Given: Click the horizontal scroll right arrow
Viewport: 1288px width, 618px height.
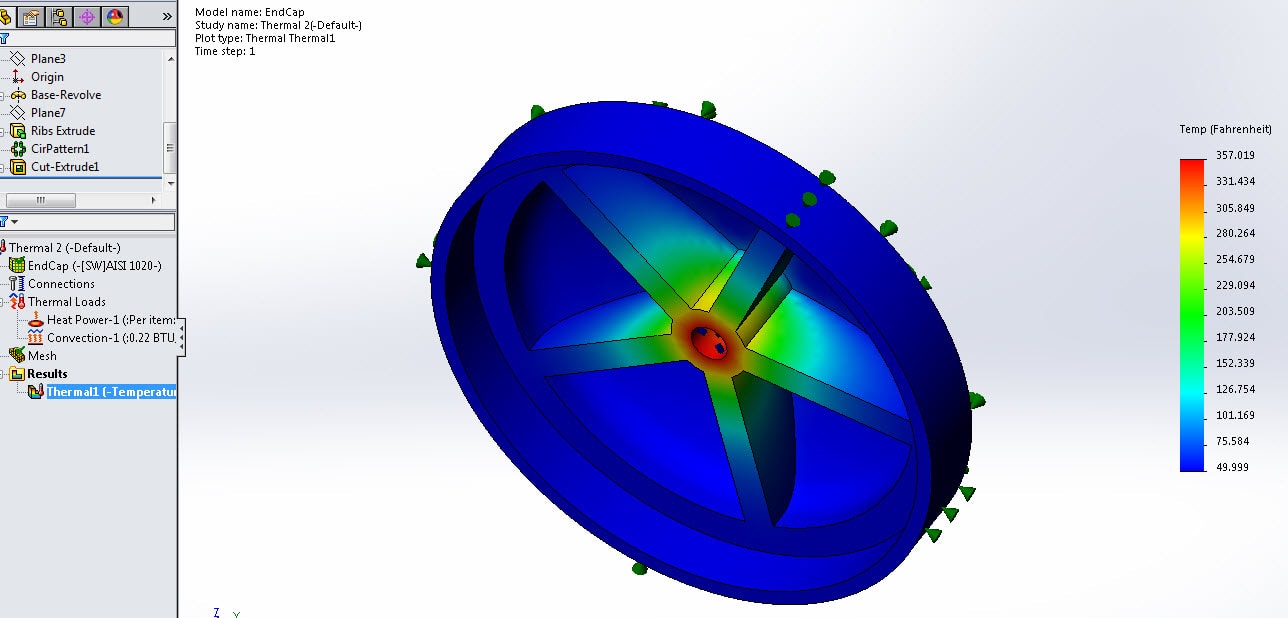Looking at the screenshot, I should pyautogui.click(x=154, y=200).
